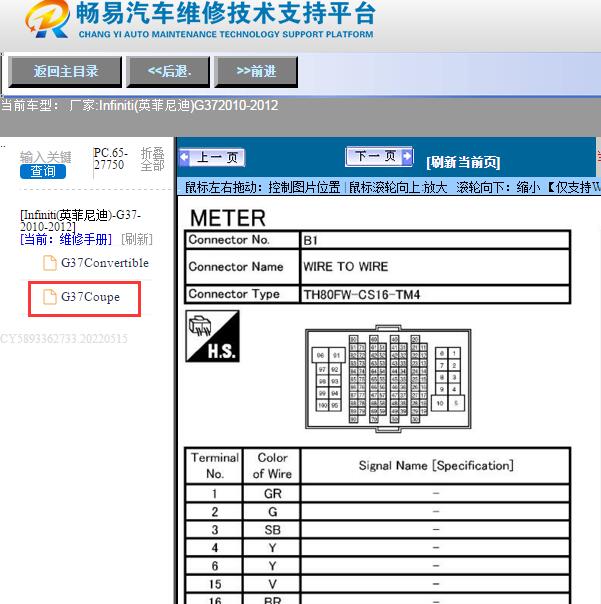Open the G37Convertible tree item
Screen dimensions: 601x604
pyautogui.click(x=105, y=263)
